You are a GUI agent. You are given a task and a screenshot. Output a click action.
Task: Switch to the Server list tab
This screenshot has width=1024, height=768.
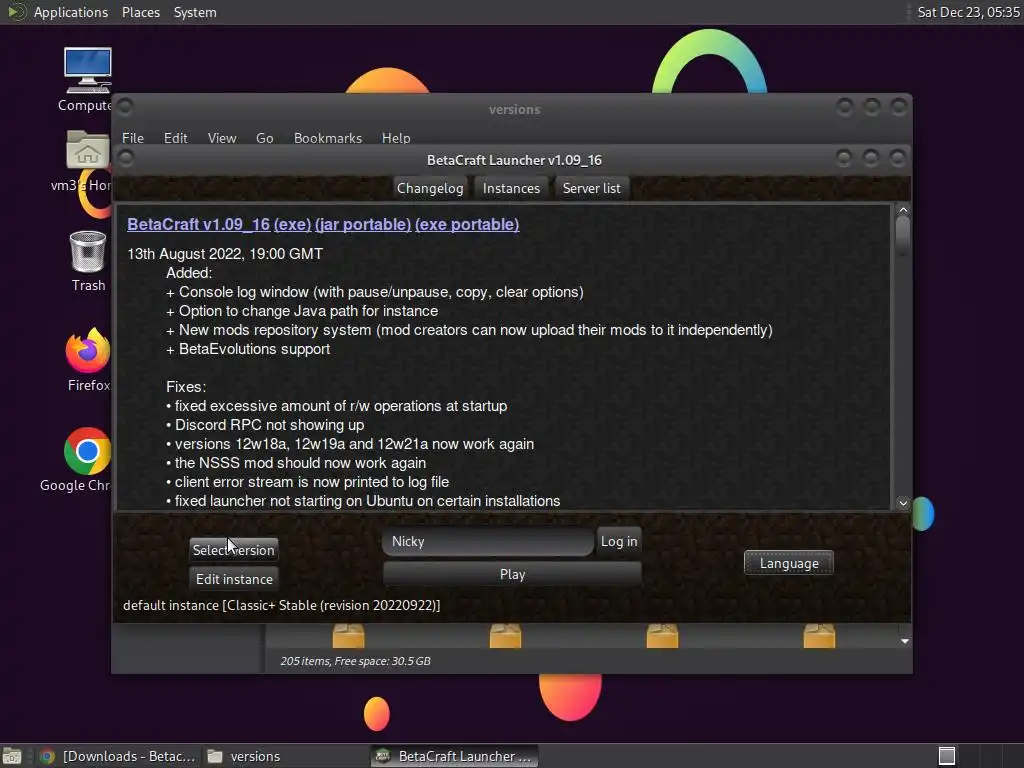592,188
